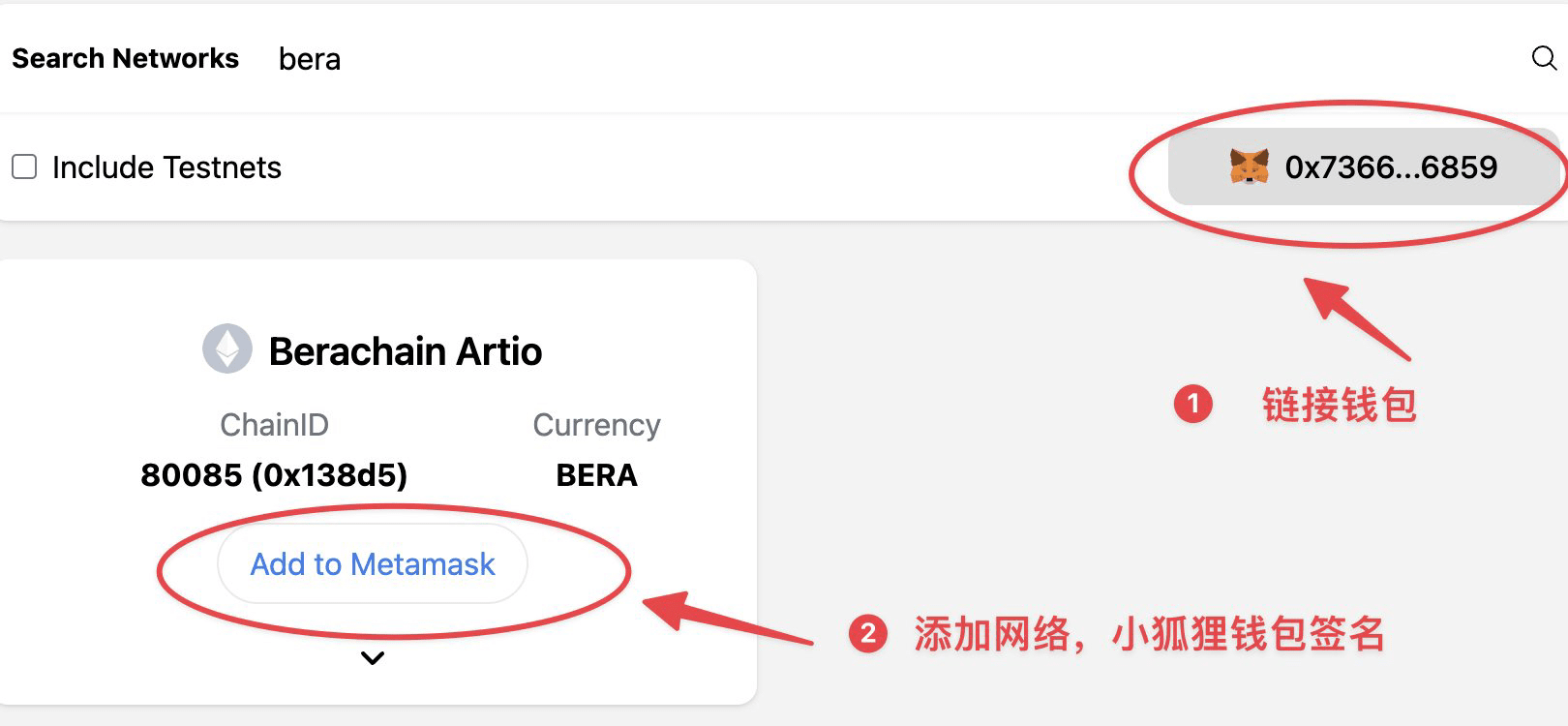Click the red number 1 badge
This screenshot has height=726, width=1568.
(1192, 404)
